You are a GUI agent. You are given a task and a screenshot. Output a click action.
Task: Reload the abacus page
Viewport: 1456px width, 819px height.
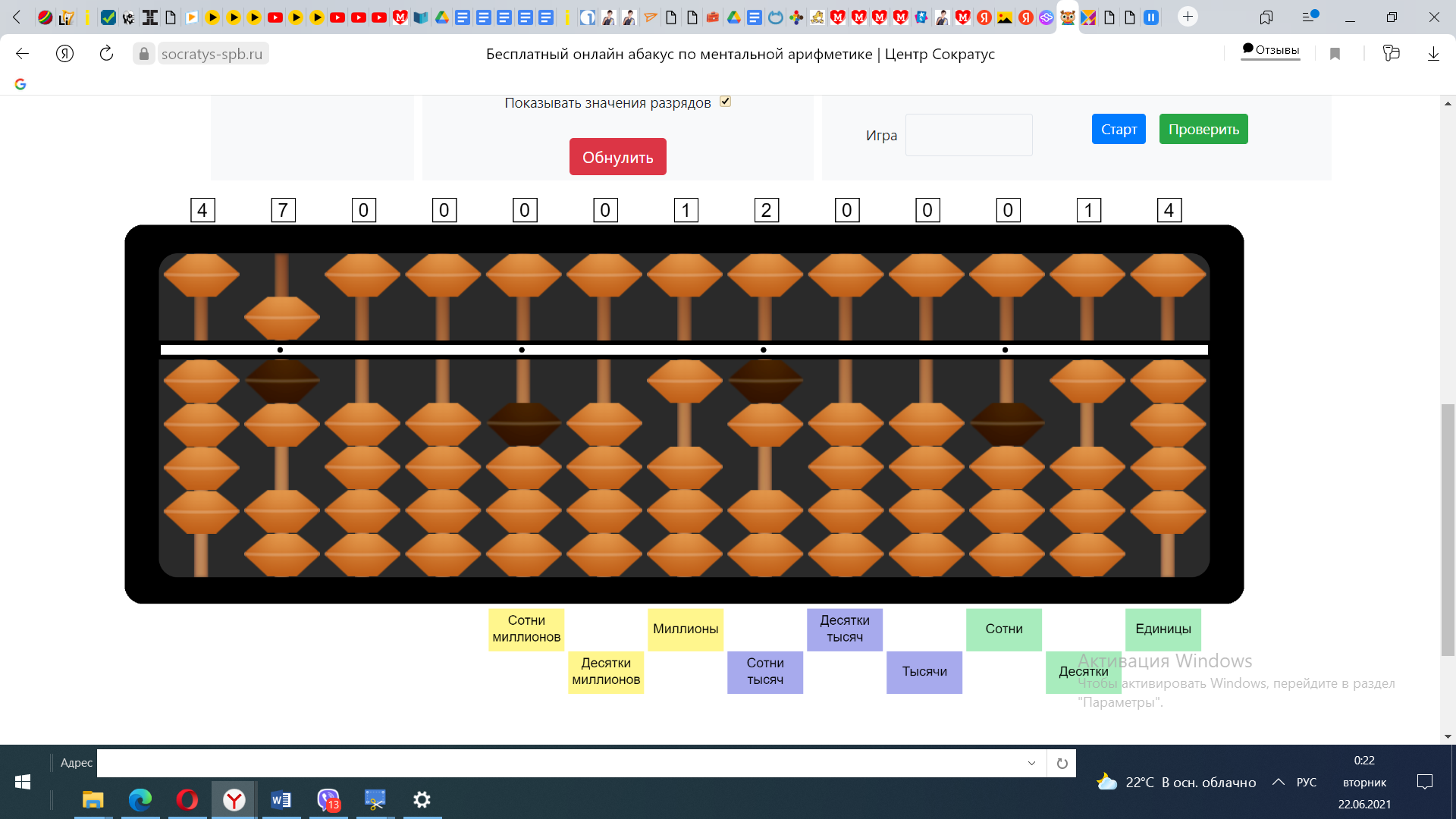click(x=106, y=54)
